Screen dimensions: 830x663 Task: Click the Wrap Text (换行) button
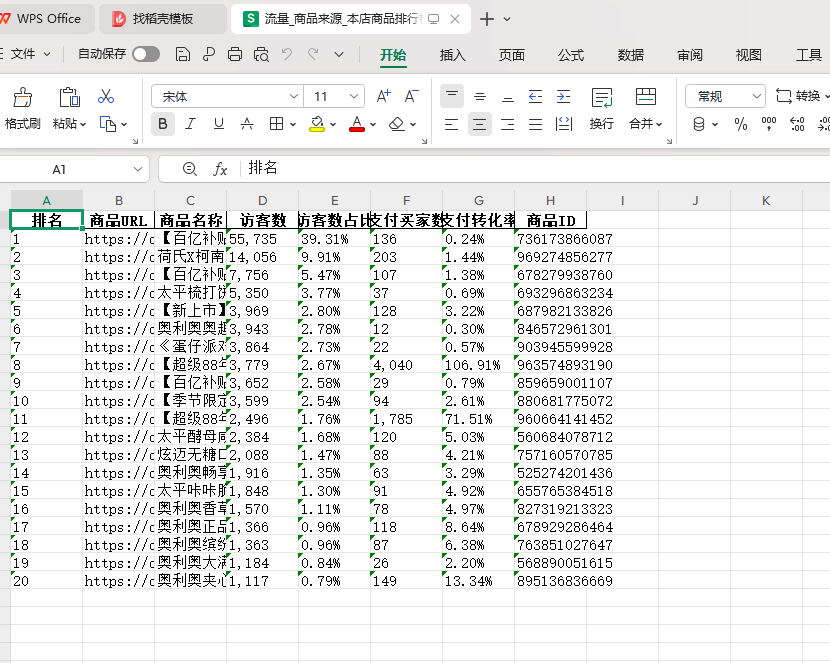(602, 109)
